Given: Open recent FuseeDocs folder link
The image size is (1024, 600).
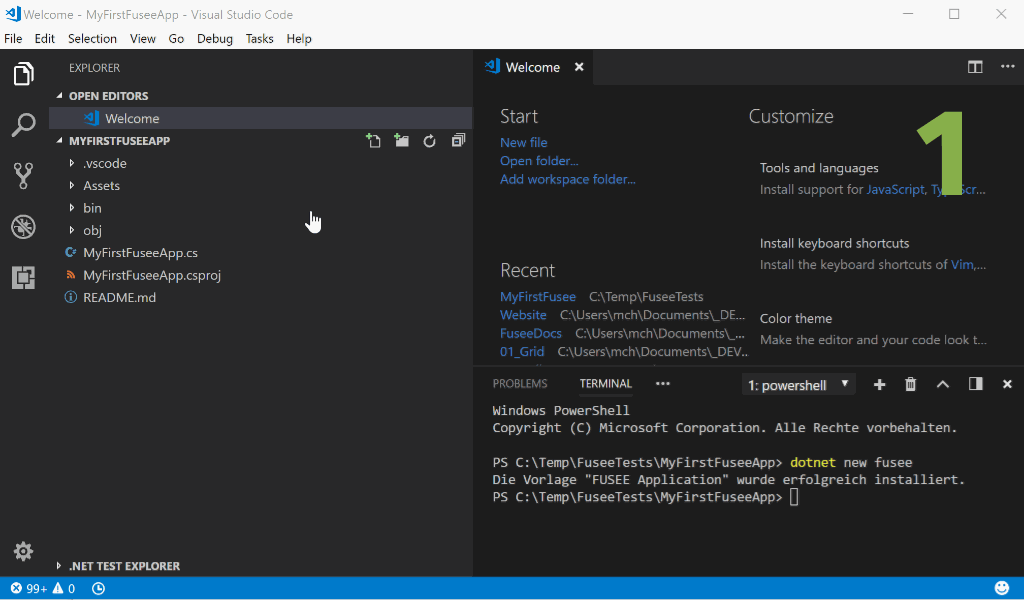Looking at the screenshot, I should (x=531, y=333).
